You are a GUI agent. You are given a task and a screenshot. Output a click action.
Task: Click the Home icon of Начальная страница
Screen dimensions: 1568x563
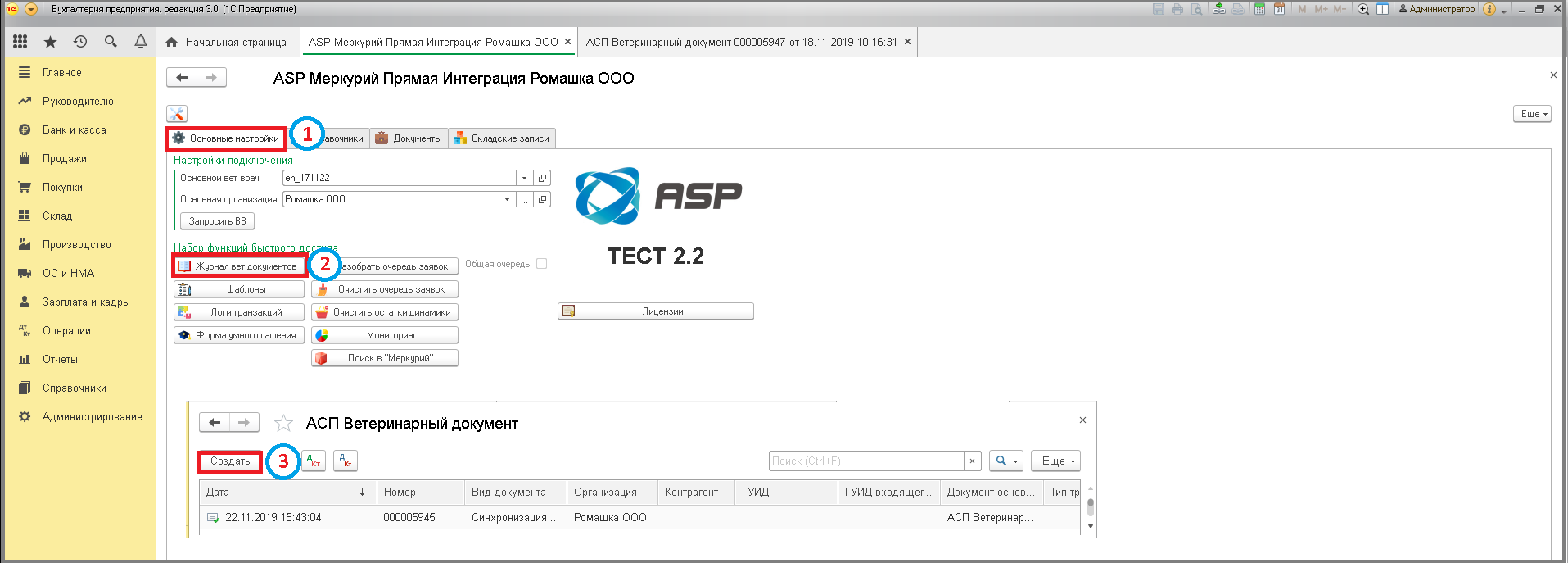[x=172, y=42]
